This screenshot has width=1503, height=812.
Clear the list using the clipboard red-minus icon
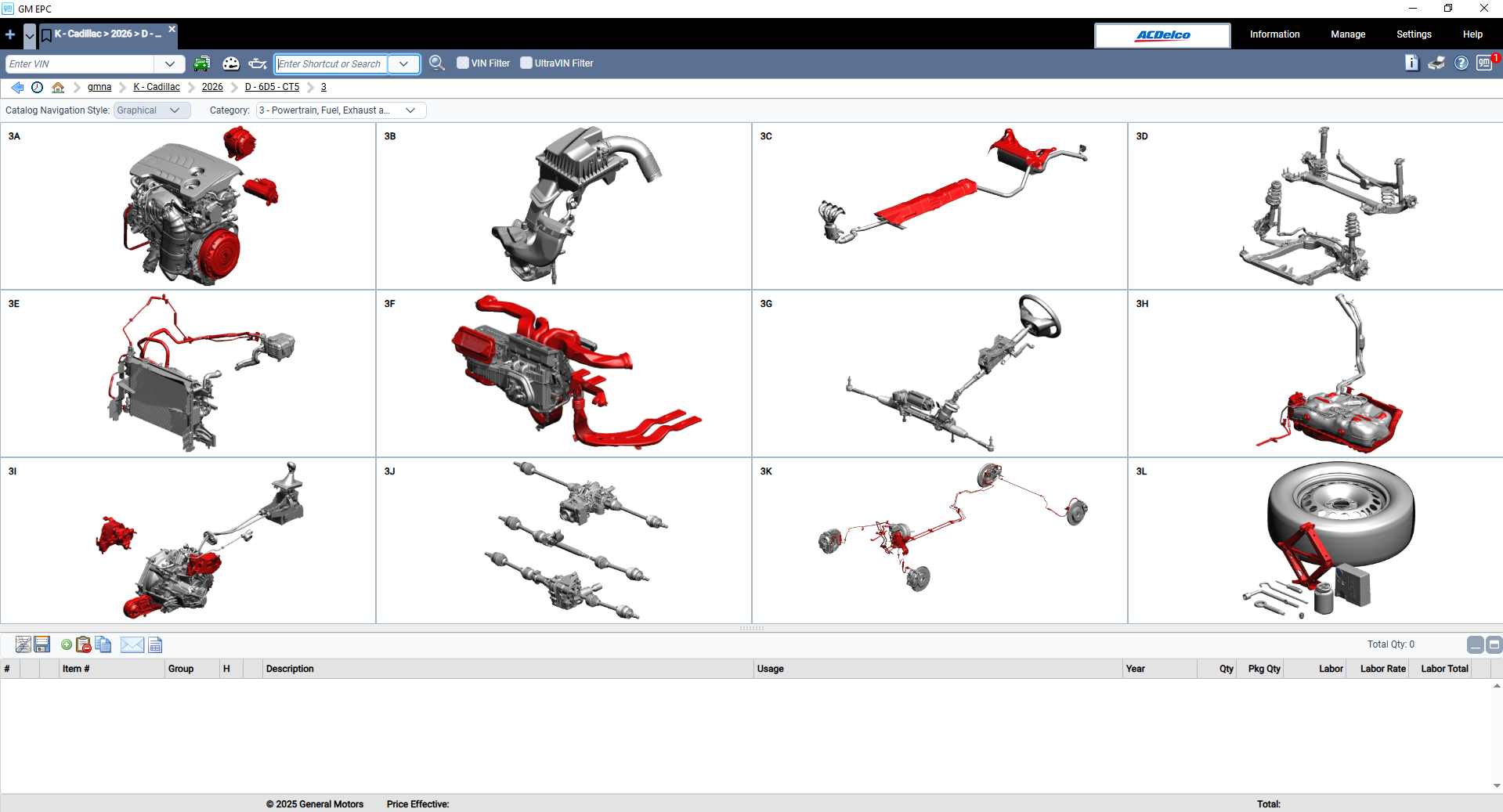pyautogui.click(x=83, y=644)
